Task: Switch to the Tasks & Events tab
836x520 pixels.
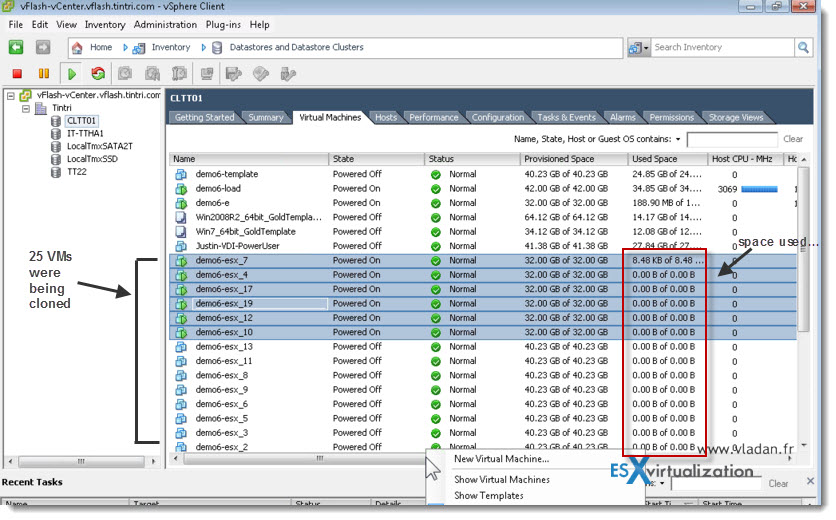Action: [566, 117]
